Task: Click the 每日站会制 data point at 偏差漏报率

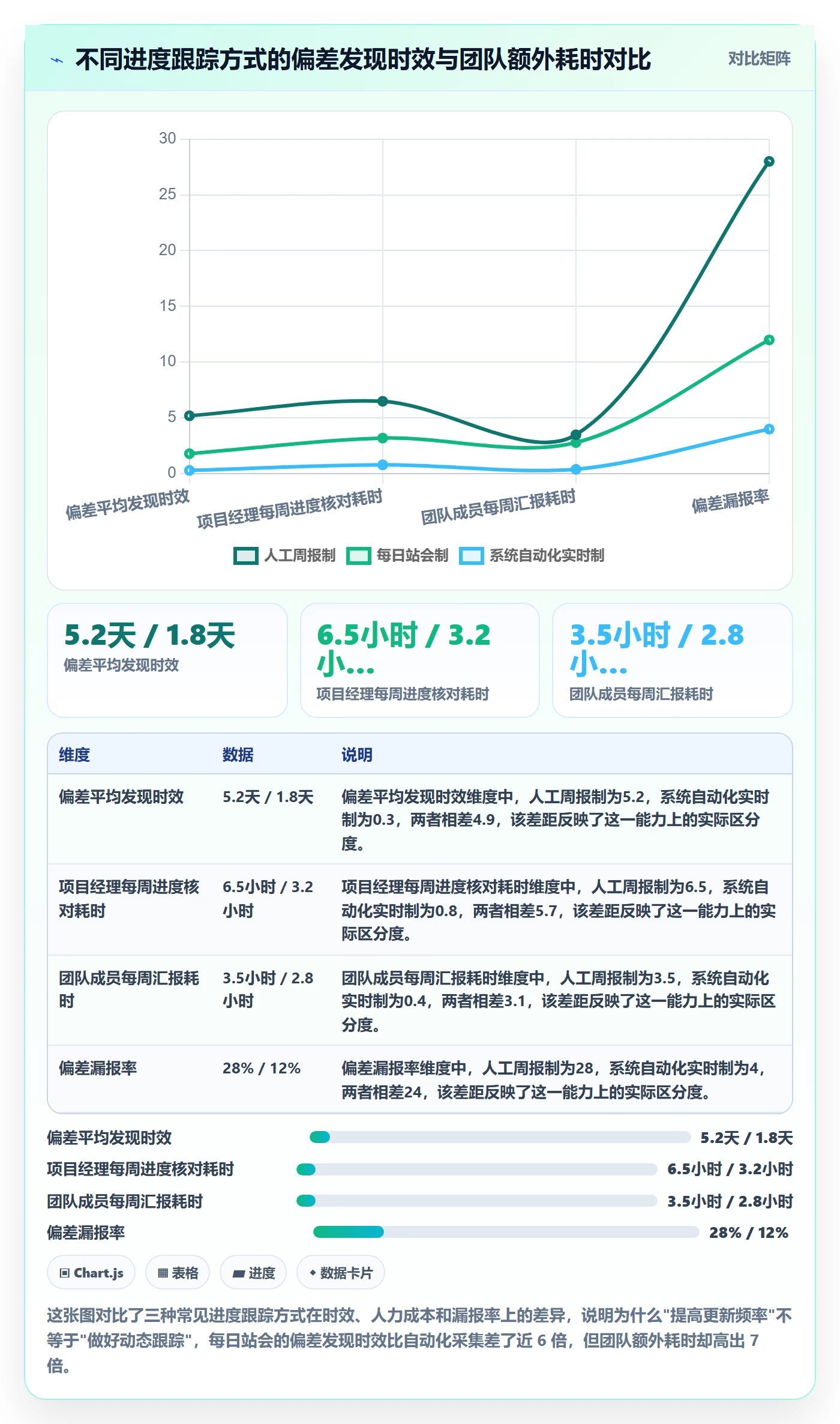Action: pyautogui.click(x=769, y=340)
